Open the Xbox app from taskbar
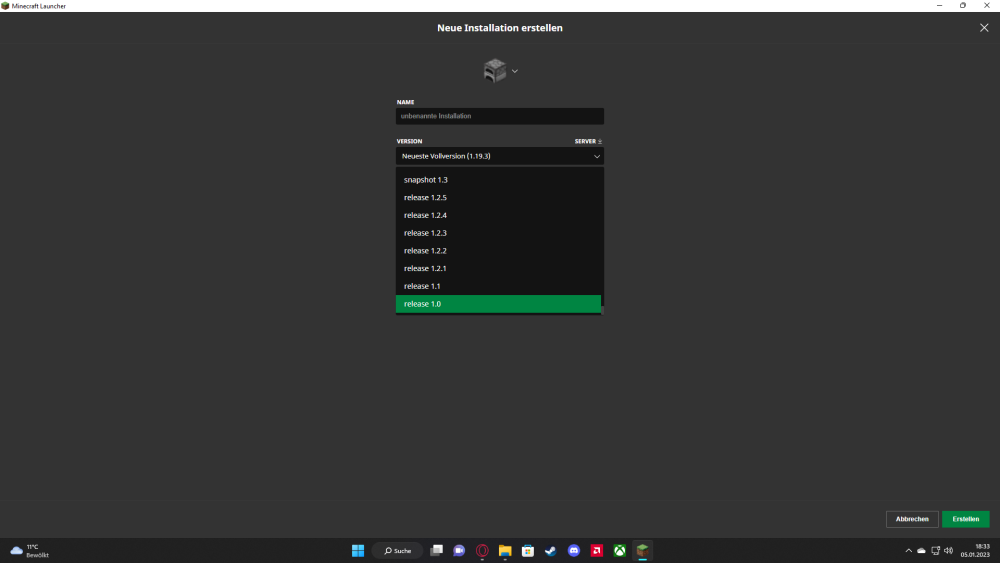 pos(620,550)
